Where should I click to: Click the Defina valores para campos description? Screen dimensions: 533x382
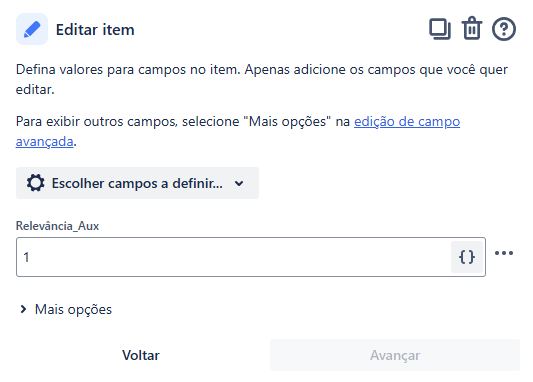[x=262, y=80]
